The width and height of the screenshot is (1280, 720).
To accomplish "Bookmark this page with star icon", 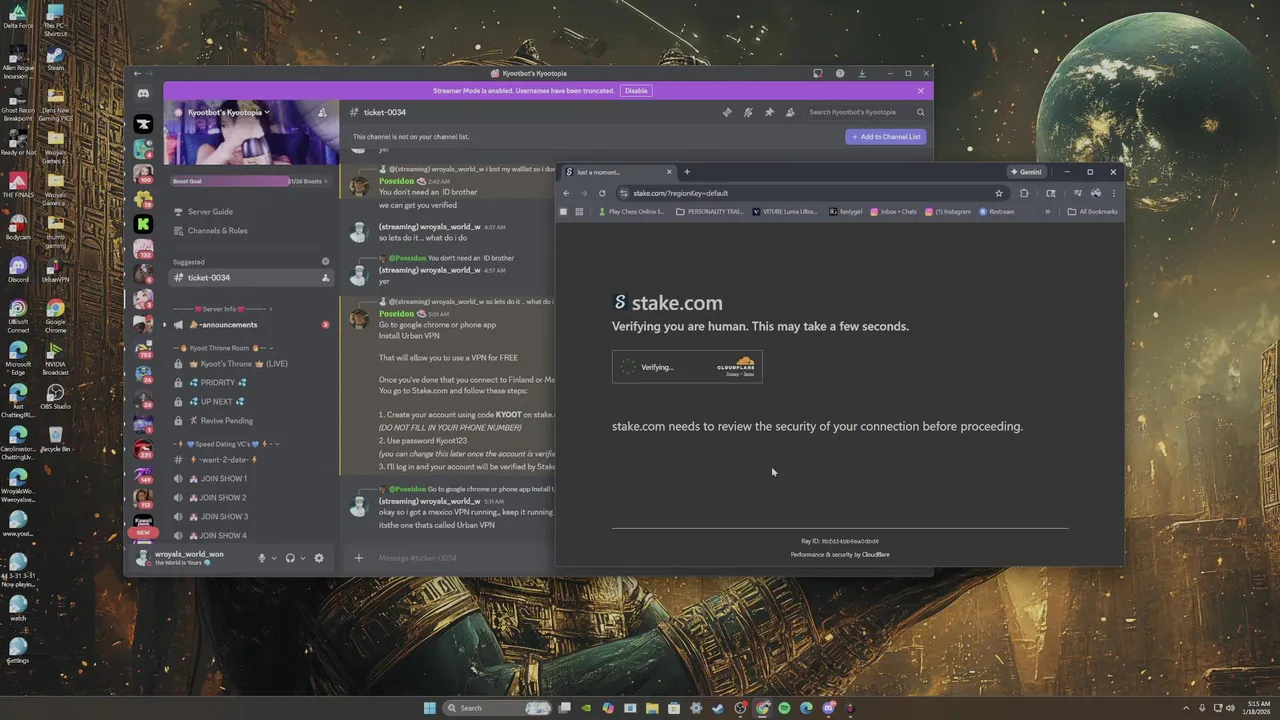I will [x=998, y=193].
